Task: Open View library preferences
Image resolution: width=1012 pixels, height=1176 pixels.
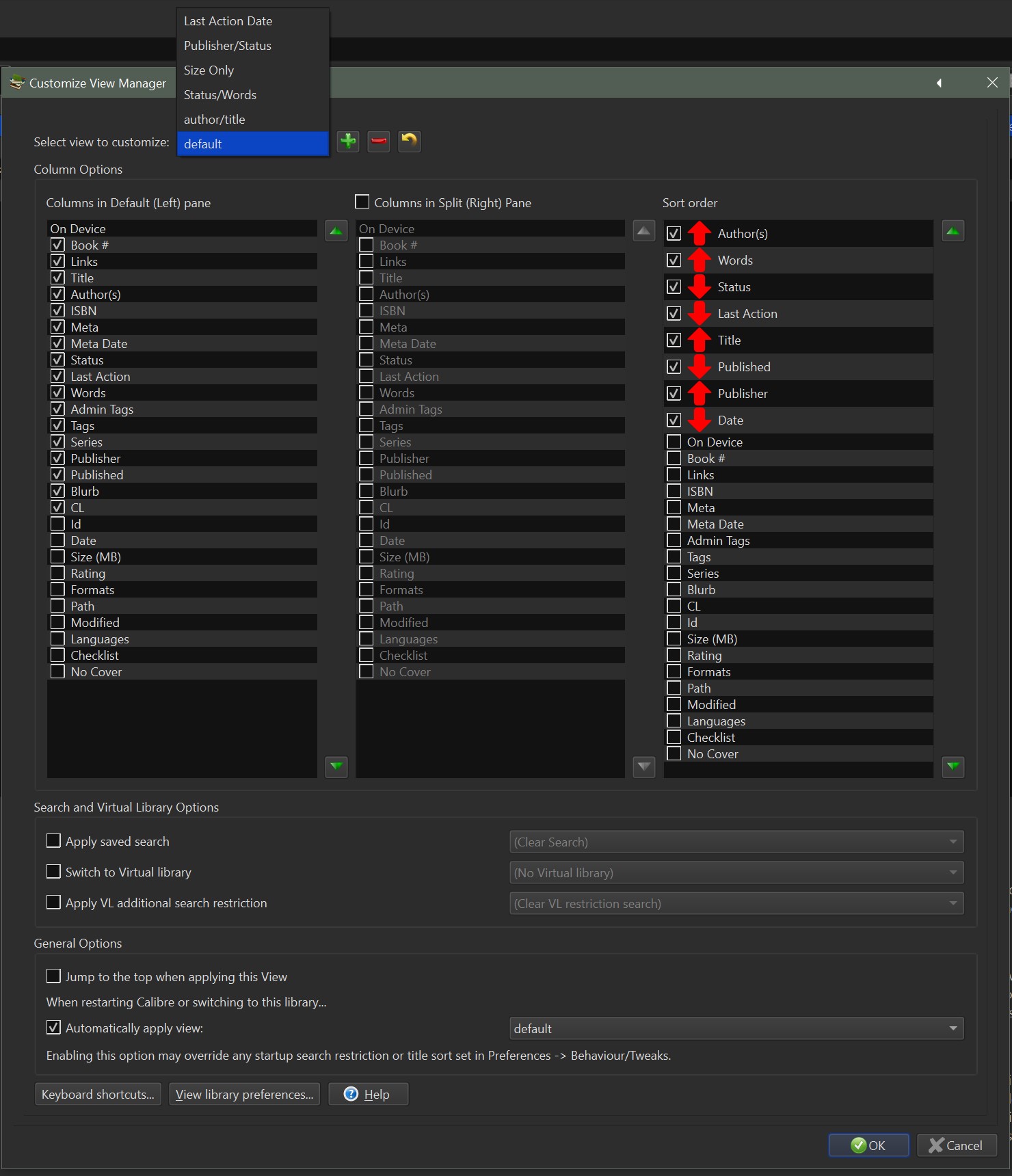Action: [x=244, y=1094]
